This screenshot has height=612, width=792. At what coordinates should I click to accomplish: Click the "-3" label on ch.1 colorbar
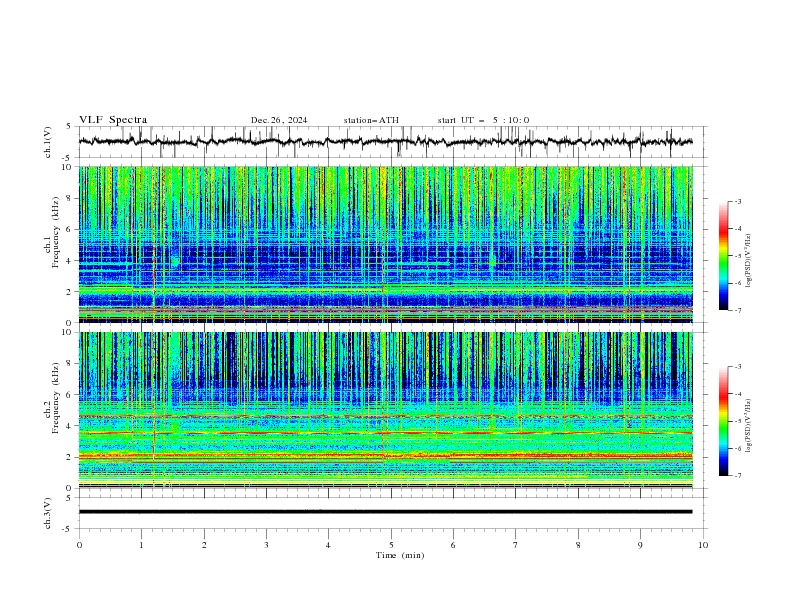pyautogui.click(x=738, y=201)
